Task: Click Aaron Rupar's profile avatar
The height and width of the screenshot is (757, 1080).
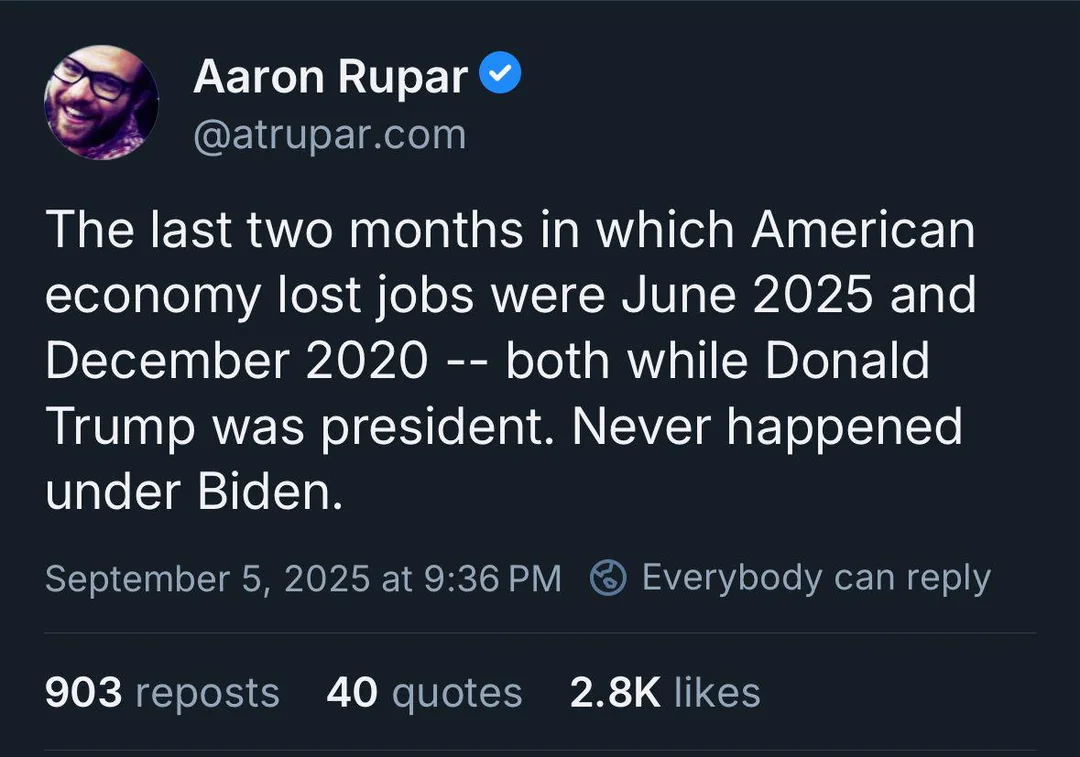Action: click(101, 103)
